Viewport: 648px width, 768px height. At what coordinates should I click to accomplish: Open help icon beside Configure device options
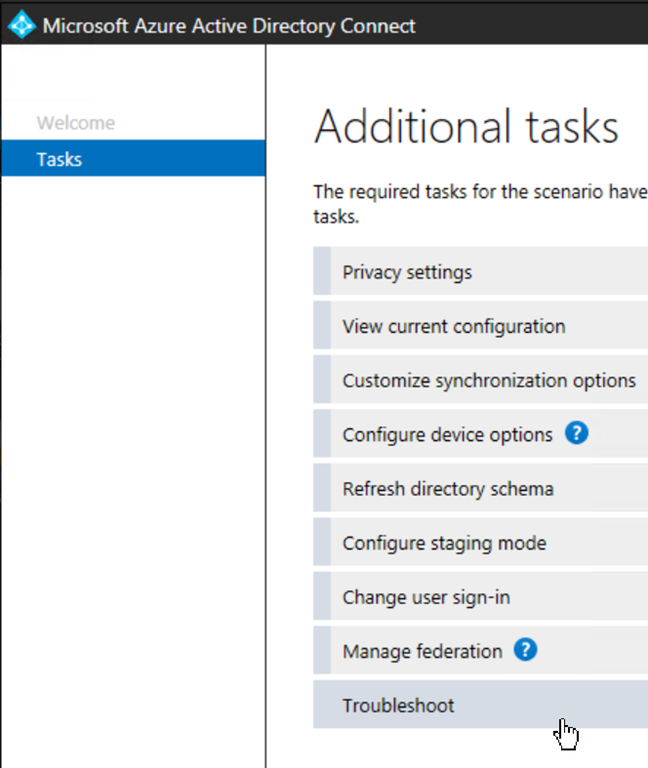pyautogui.click(x=576, y=433)
